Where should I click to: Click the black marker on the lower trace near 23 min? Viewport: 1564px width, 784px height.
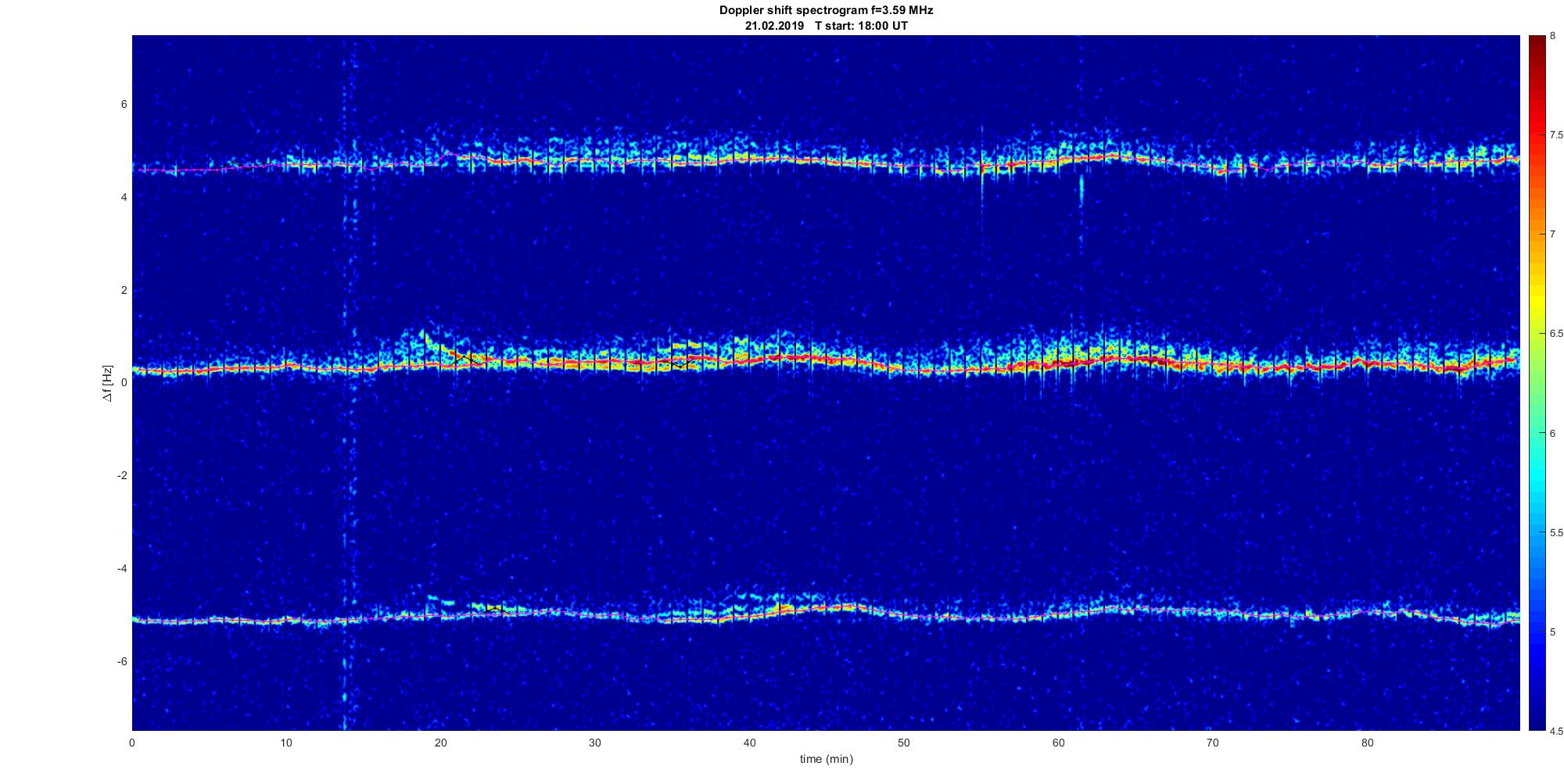click(x=494, y=608)
